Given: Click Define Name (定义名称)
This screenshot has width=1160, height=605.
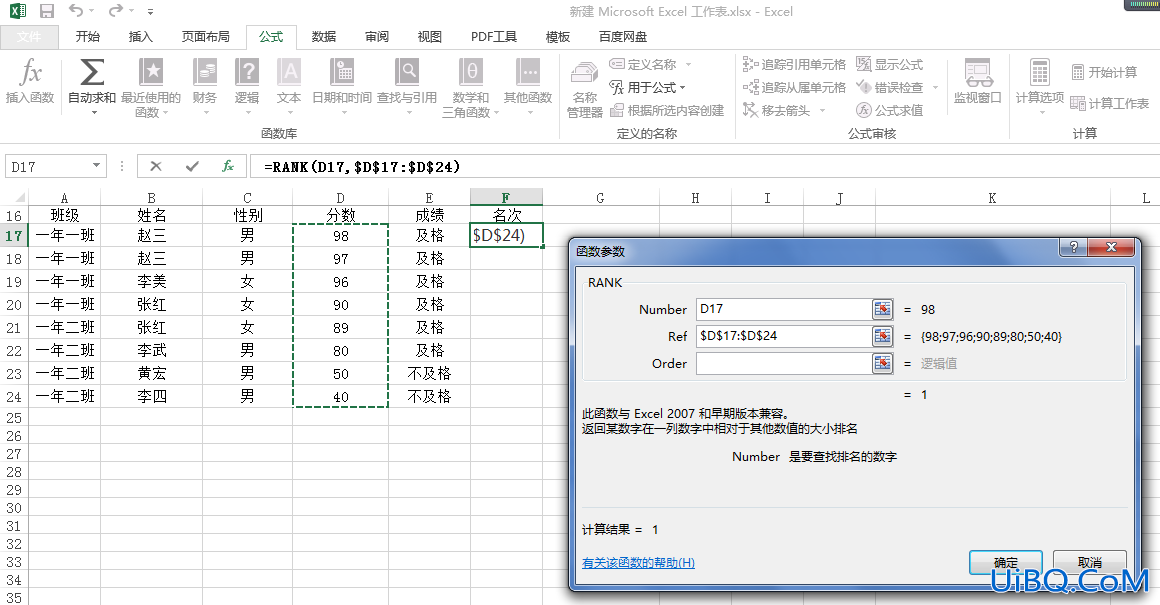Looking at the screenshot, I should click(x=643, y=64).
